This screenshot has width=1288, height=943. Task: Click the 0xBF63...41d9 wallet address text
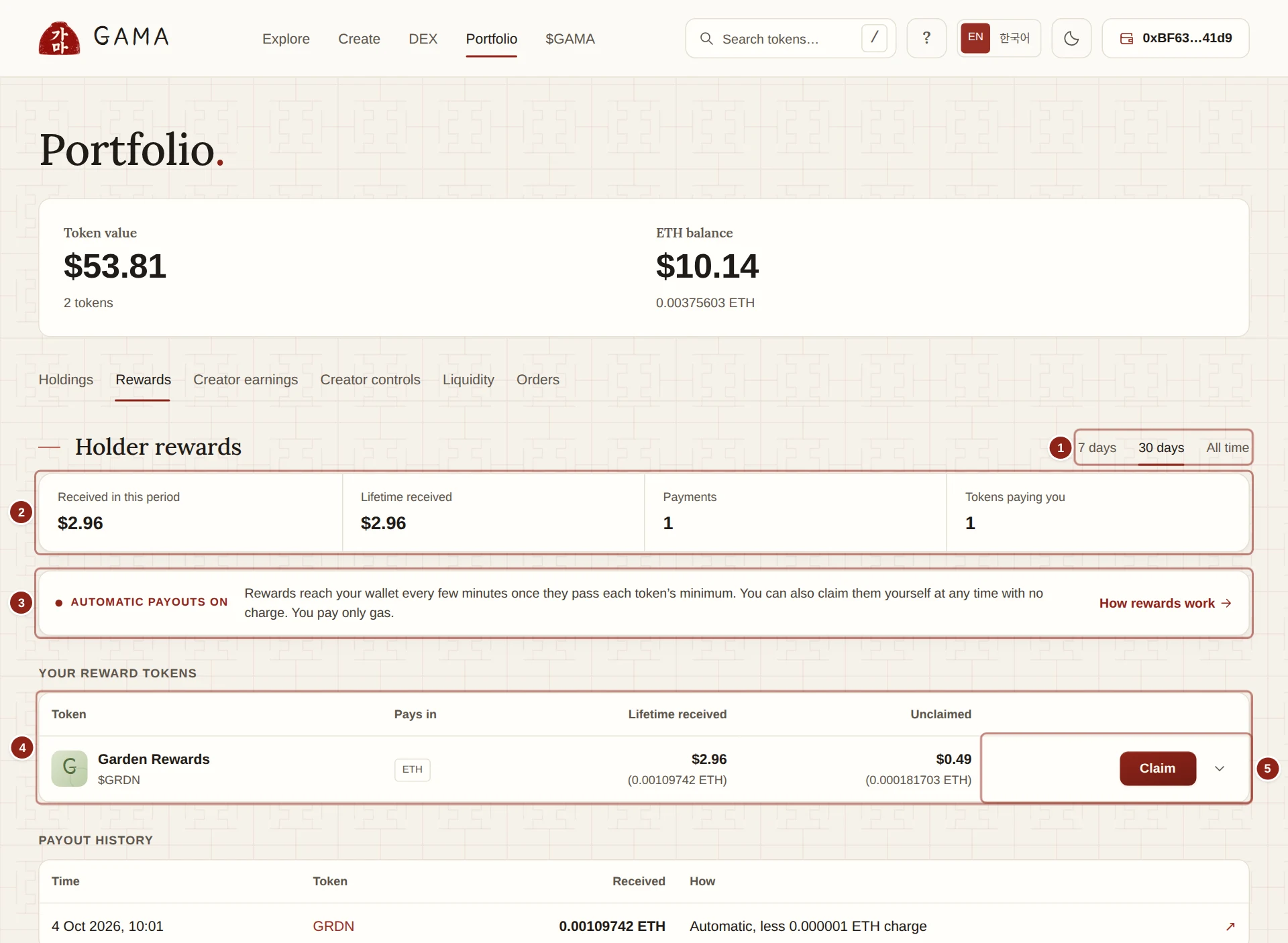1187,38
